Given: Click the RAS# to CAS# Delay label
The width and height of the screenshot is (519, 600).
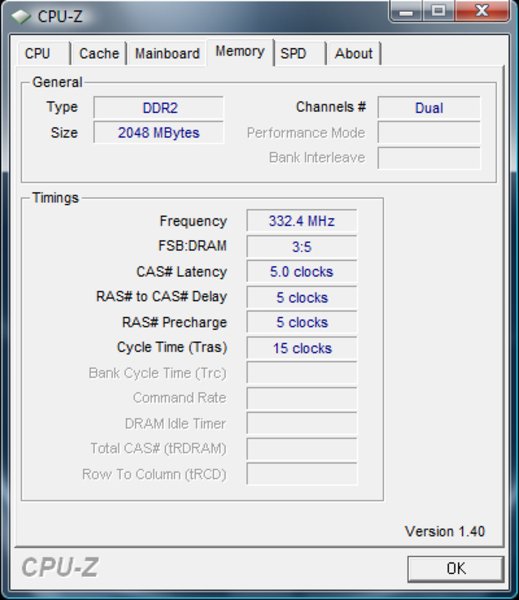Looking at the screenshot, I should tap(162, 297).
